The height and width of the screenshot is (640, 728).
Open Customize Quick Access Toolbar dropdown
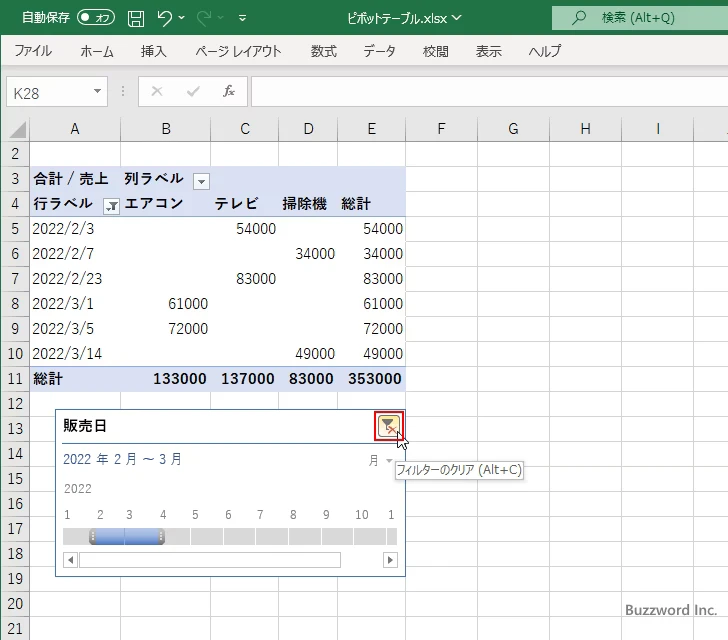coord(242,18)
